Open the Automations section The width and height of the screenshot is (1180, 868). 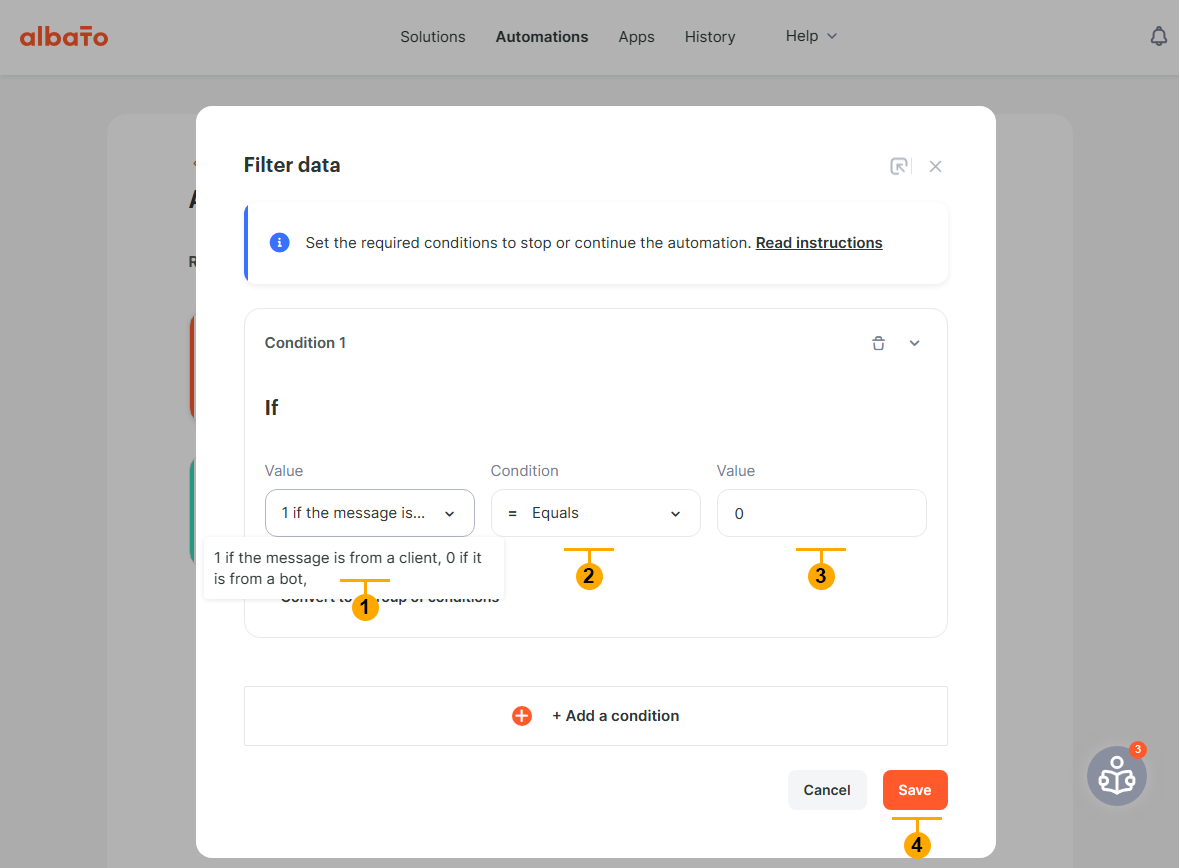tap(542, 37)
